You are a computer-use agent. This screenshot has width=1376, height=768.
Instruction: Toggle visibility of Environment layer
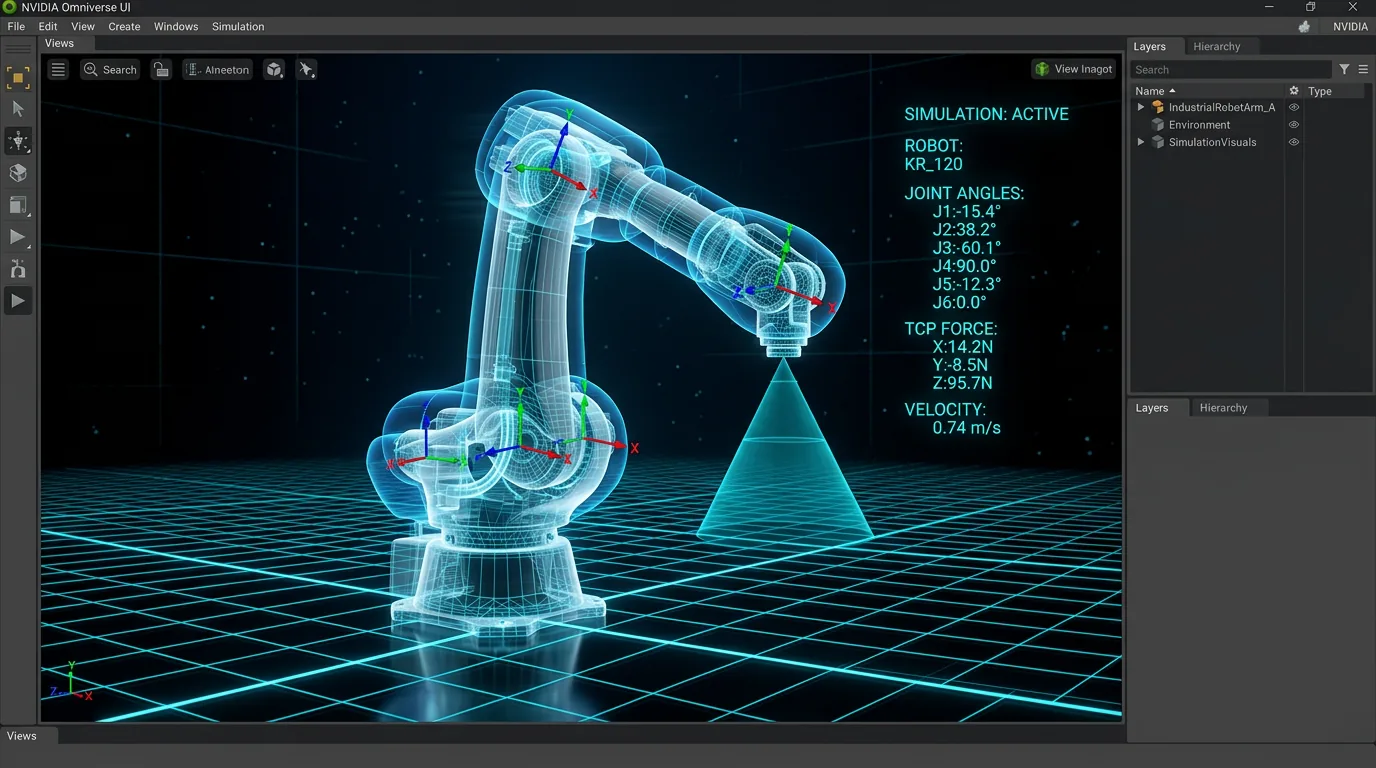1293,125
